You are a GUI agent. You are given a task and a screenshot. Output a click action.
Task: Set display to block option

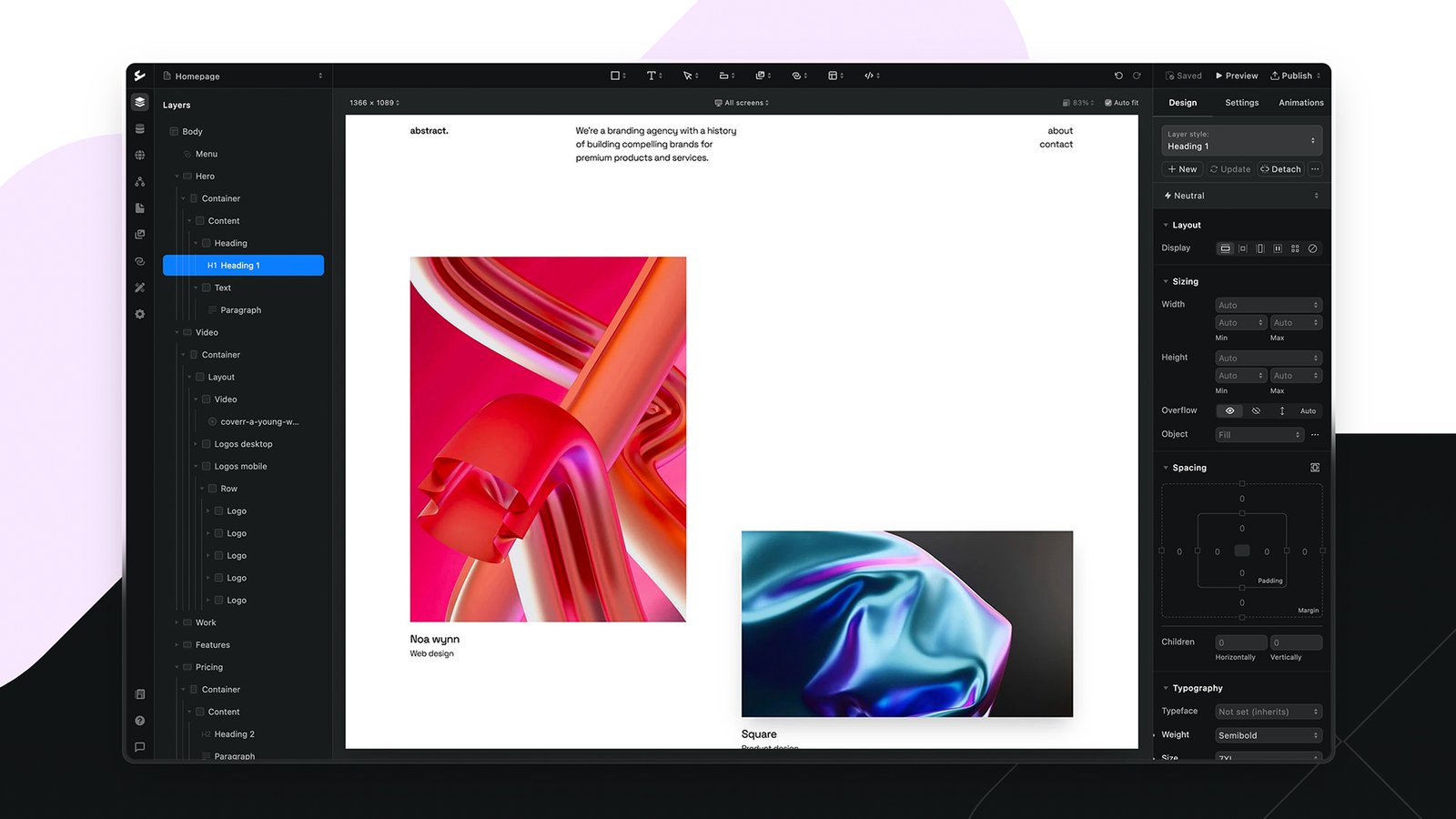[1226, 248]
